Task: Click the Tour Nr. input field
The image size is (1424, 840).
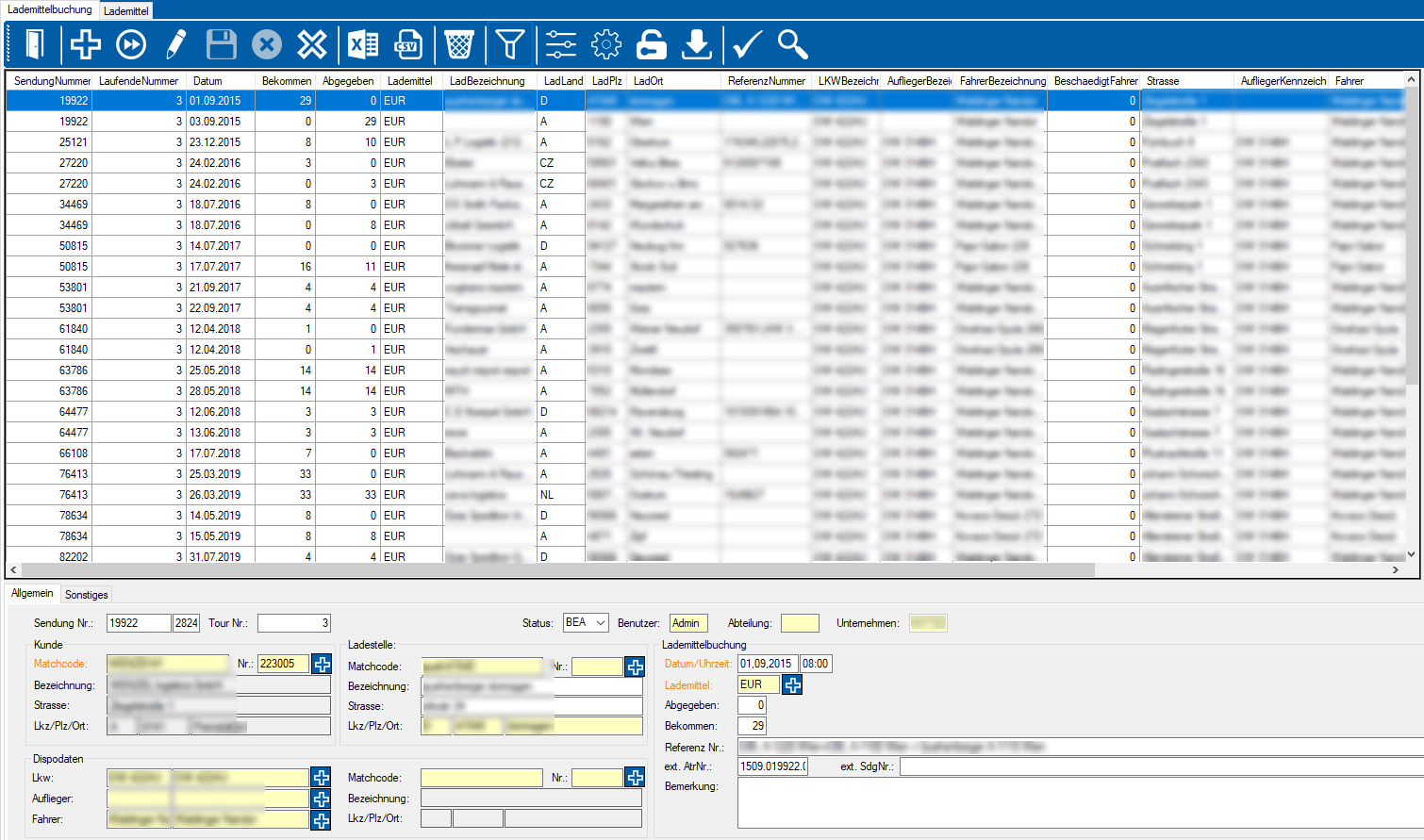Action: pyautogui.click(x=294, y=623)
